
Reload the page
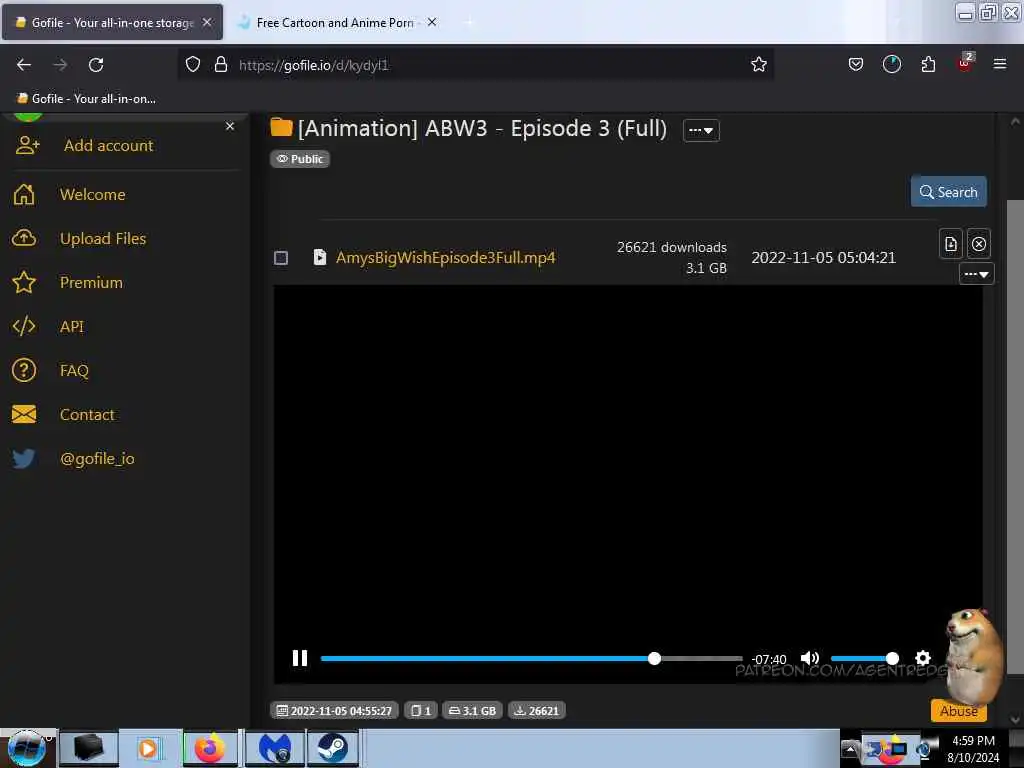coord(96,65)
